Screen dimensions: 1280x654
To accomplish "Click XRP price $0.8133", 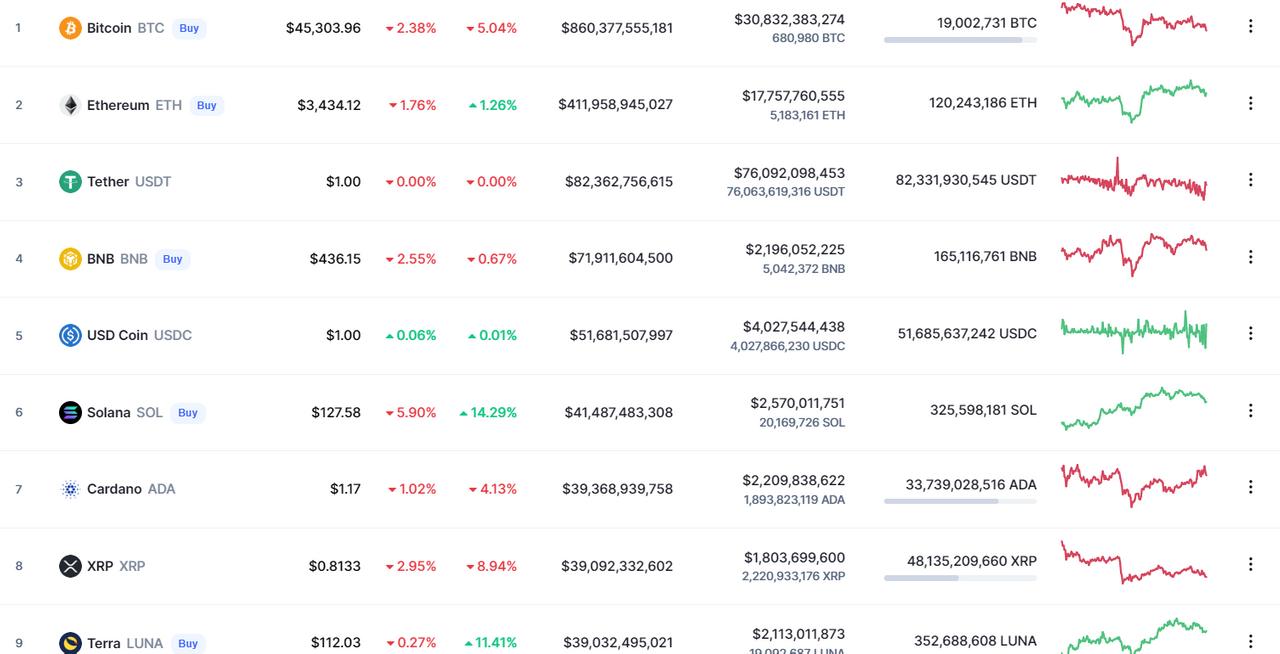I will coord(335,566).
